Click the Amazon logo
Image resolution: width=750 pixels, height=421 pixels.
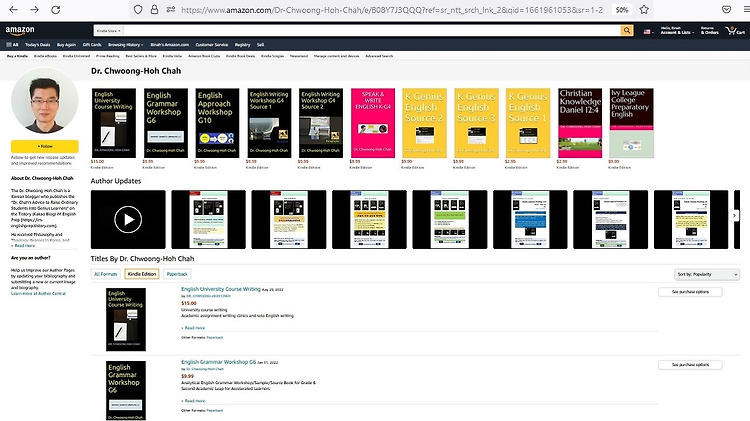[x=20, y=31]
